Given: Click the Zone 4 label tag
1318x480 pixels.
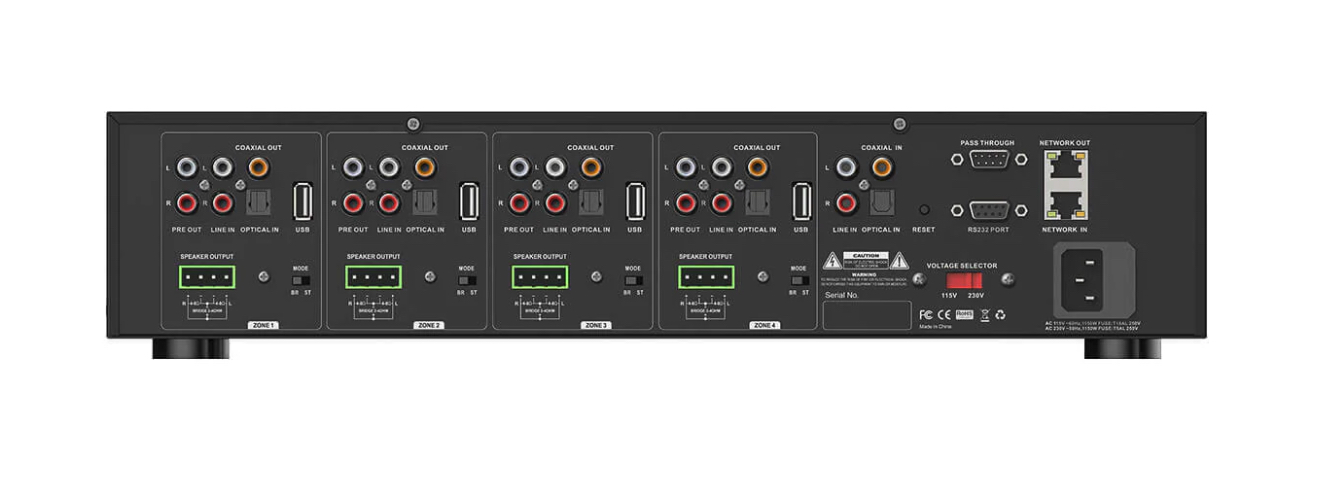Looking at the screenshot, I should pos(763,325).
